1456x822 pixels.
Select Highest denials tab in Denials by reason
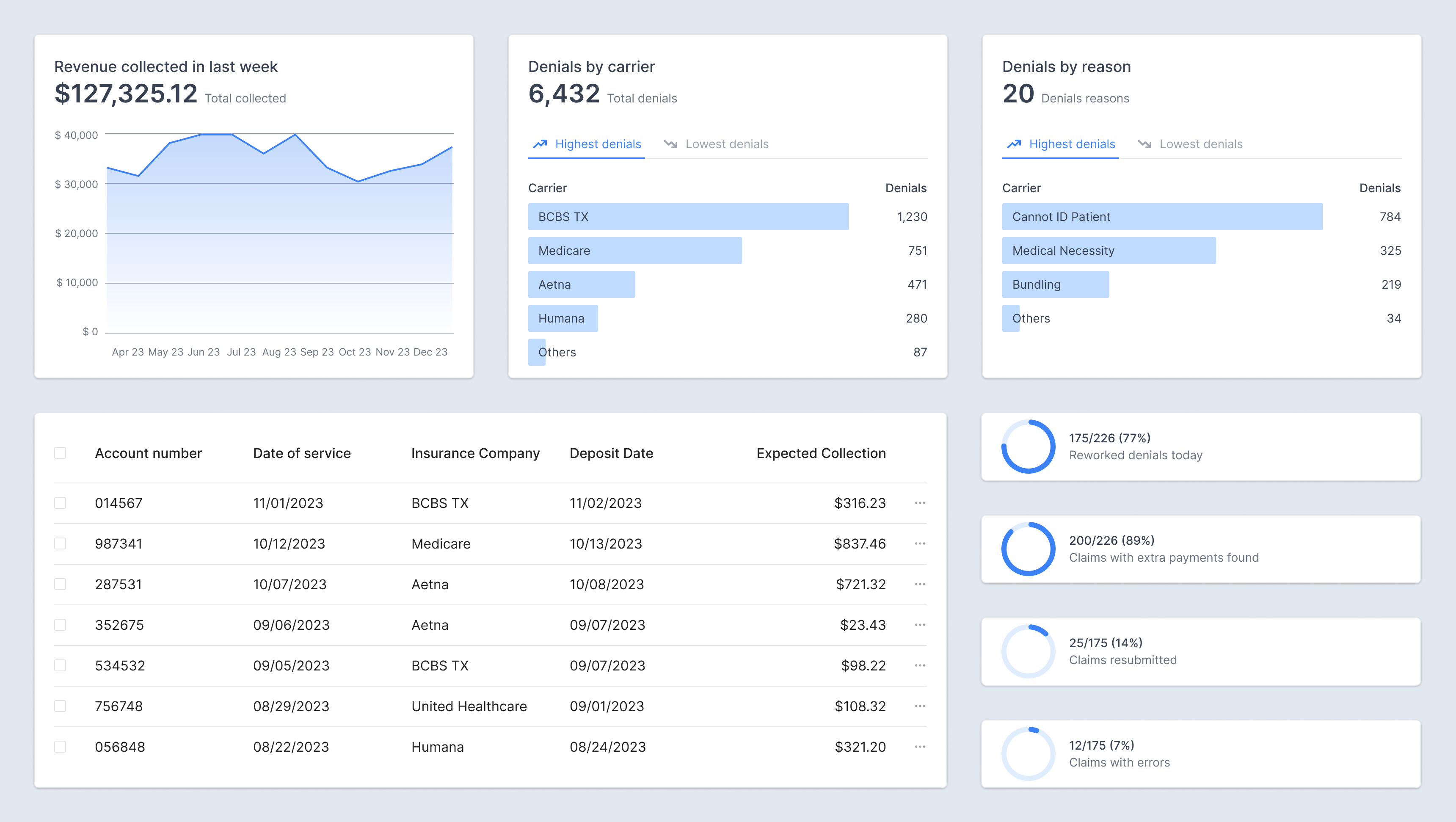1060,144
